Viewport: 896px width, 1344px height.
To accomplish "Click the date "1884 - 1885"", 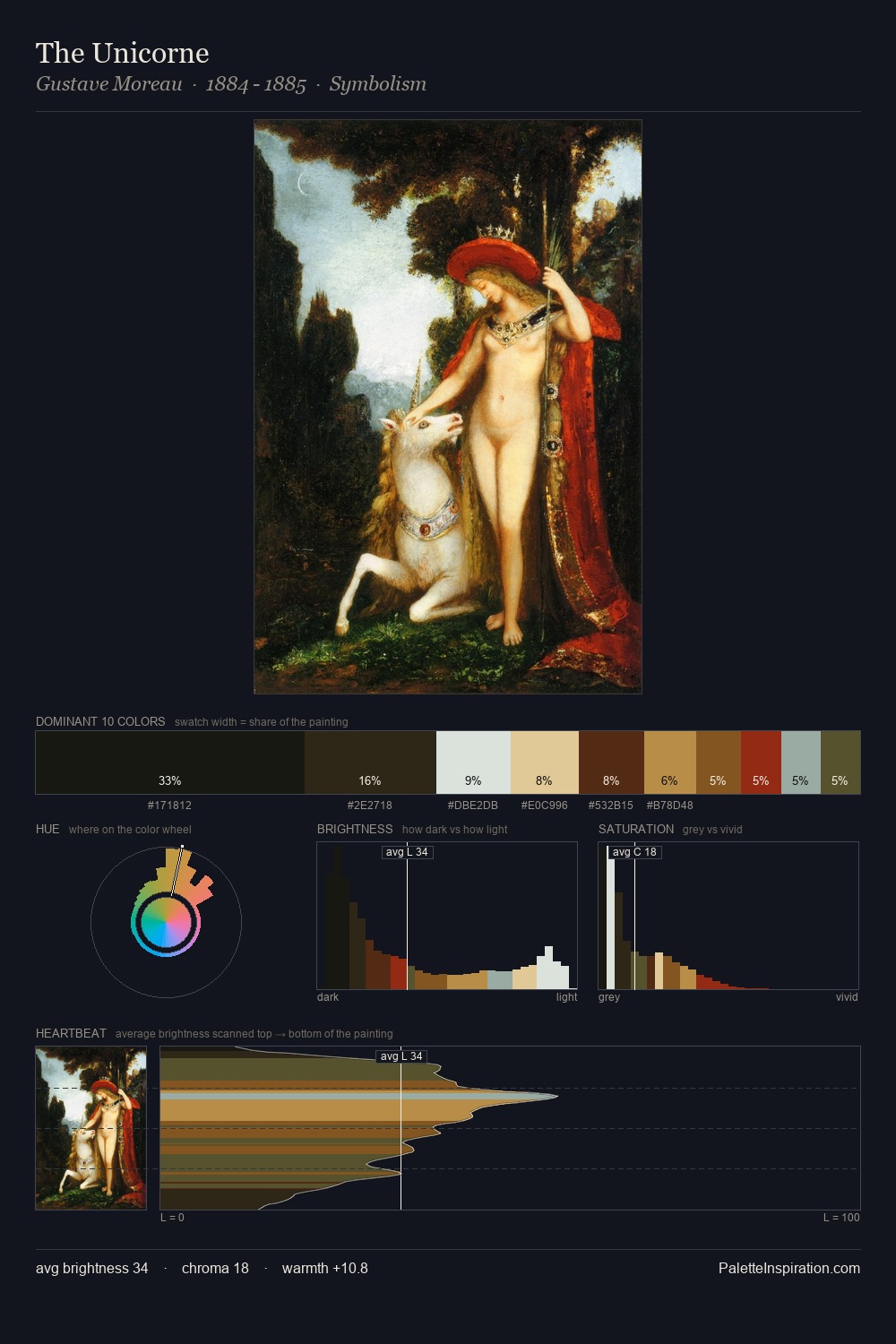I will [256, 84].
